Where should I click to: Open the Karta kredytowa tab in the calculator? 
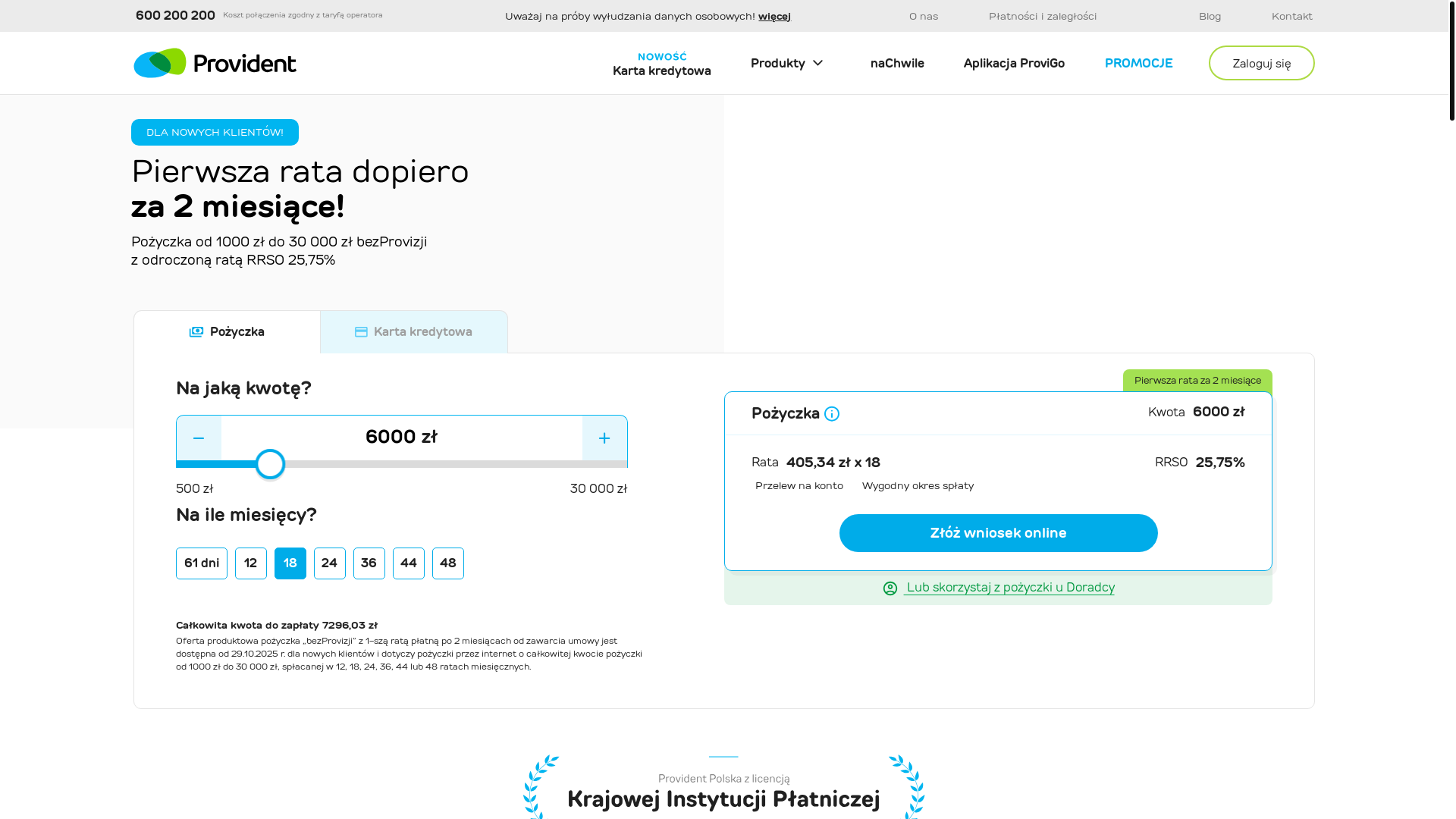click(414, 332)
